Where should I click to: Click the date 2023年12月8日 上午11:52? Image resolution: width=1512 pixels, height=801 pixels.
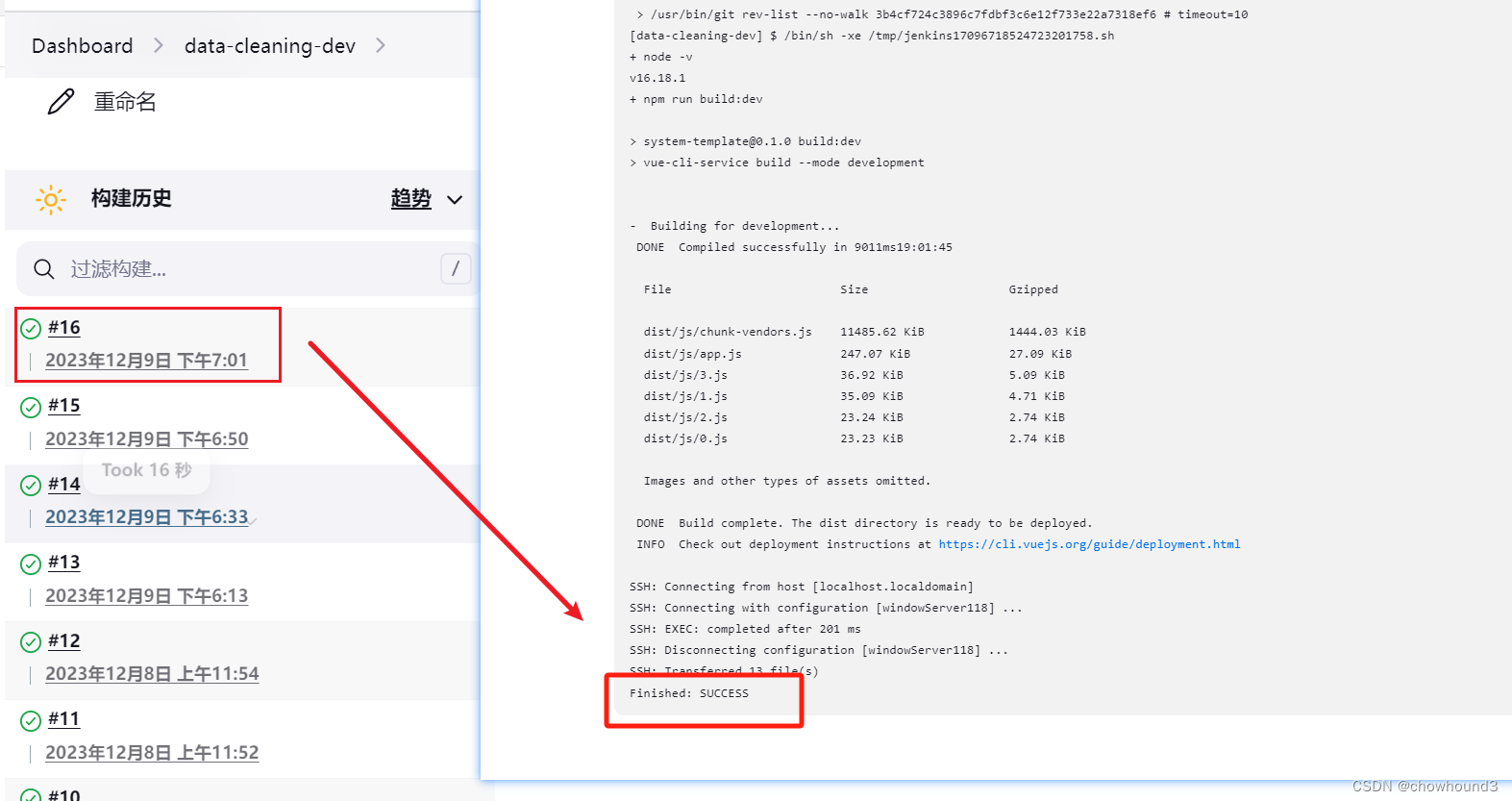pos(152,753)
